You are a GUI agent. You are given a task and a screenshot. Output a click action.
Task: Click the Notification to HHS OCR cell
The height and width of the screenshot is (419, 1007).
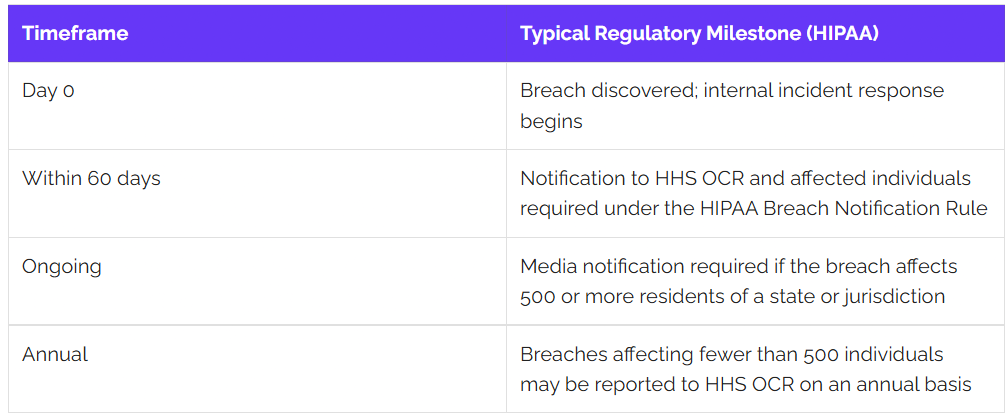[755, 193]
